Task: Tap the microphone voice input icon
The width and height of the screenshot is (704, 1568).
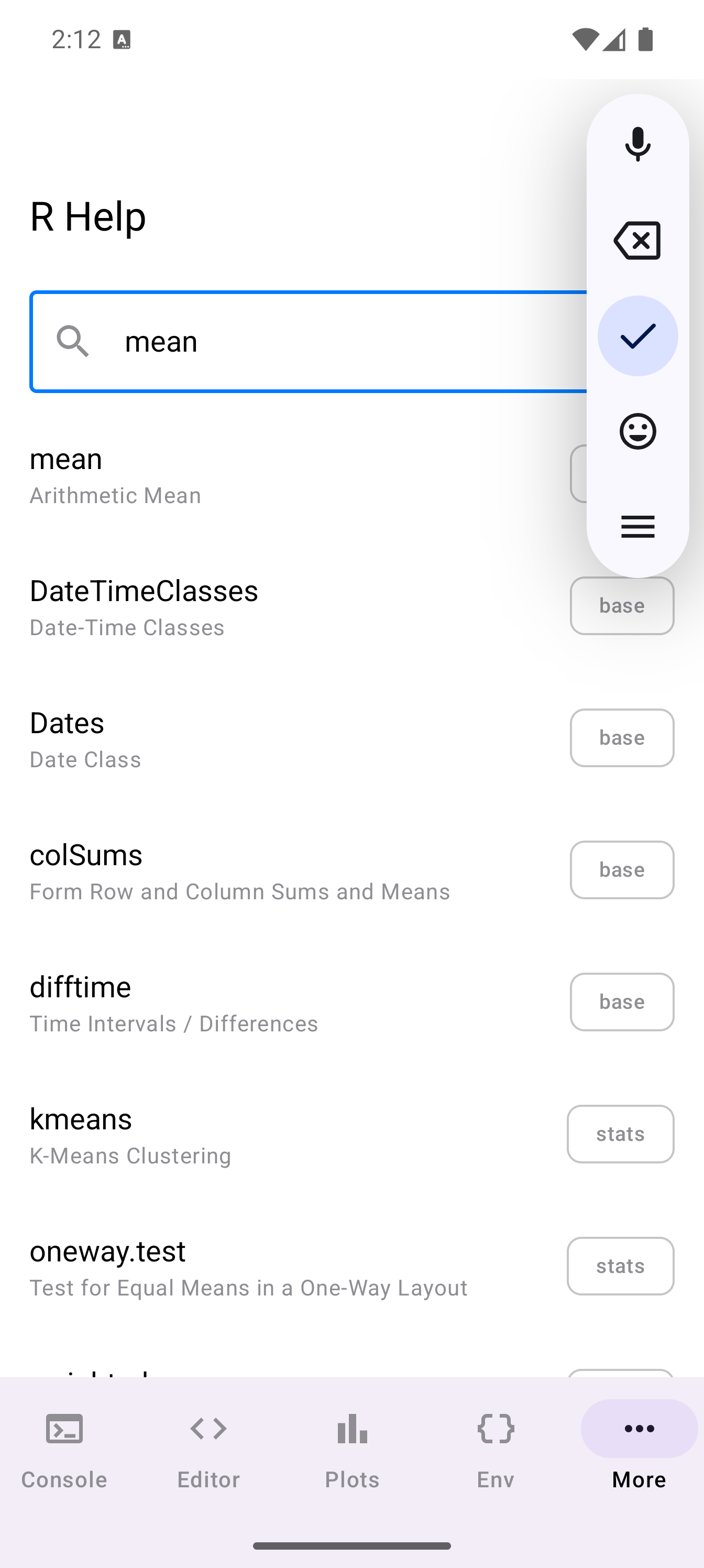Action: pos(637,144)
